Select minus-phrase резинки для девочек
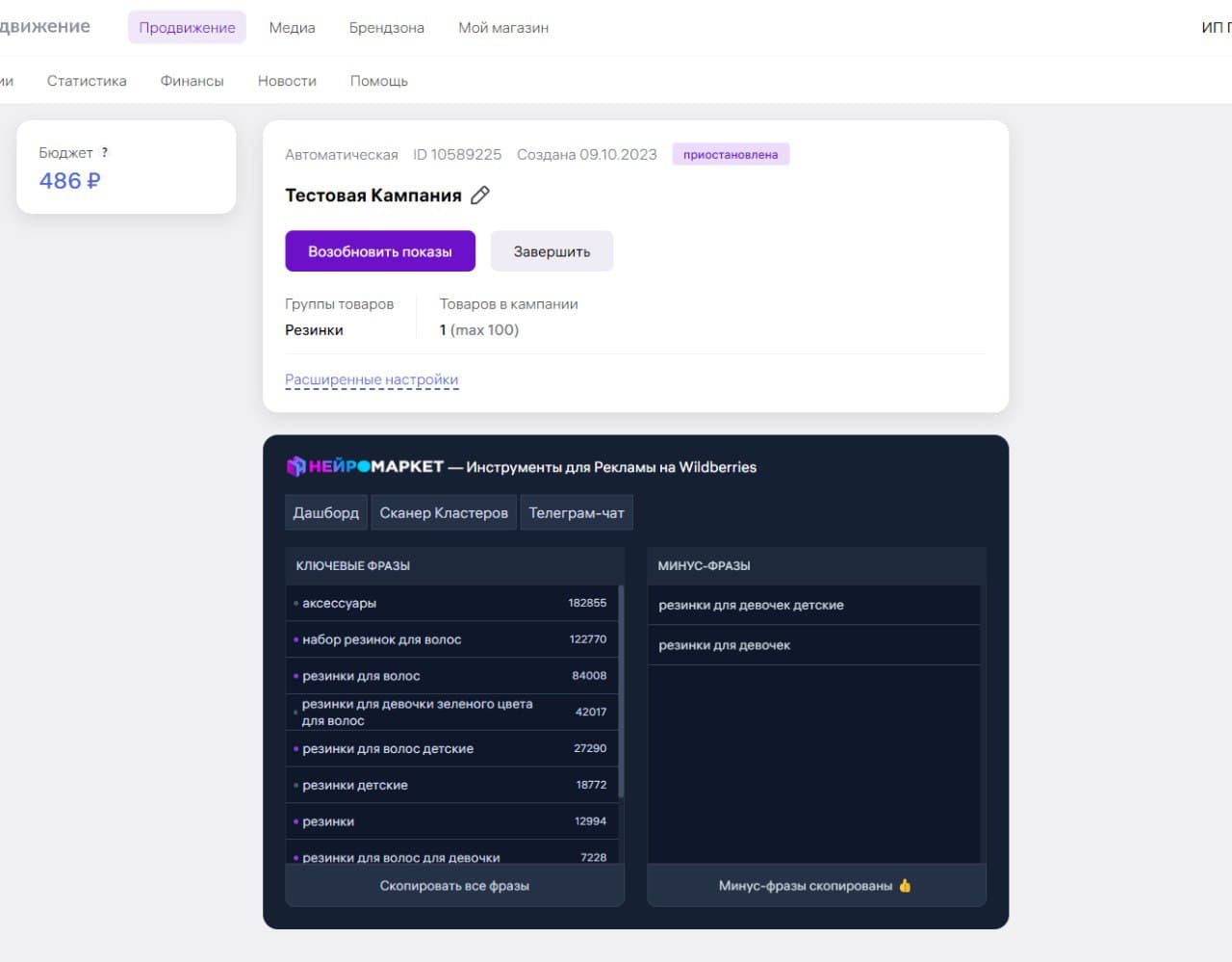Image resolution: width=1232 pixels, height=962 pixels. (x=814, y=645)
